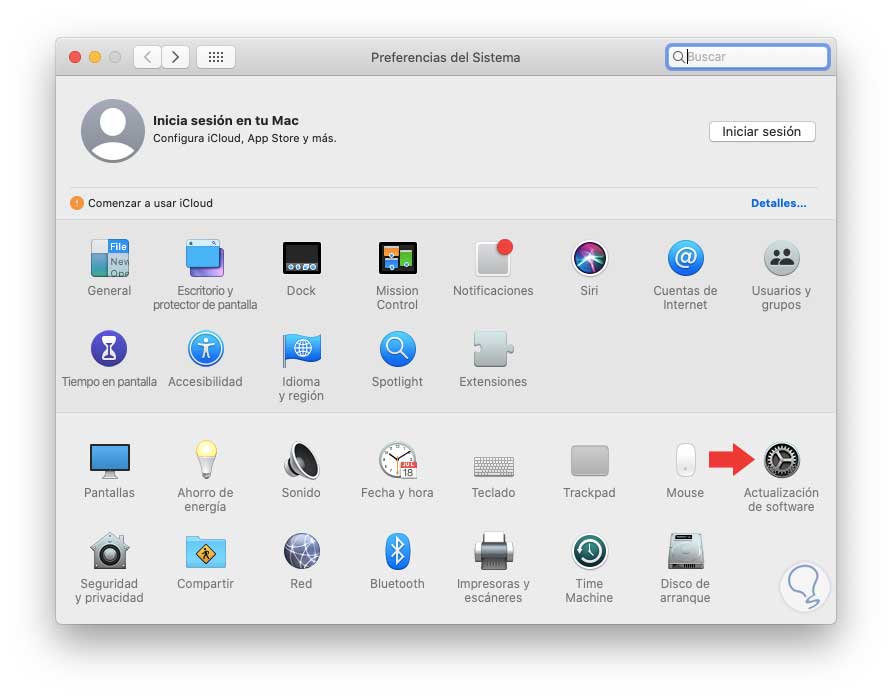Open Teclado preferences
This screenshot has height=698, width=892.
pos(493,466)
